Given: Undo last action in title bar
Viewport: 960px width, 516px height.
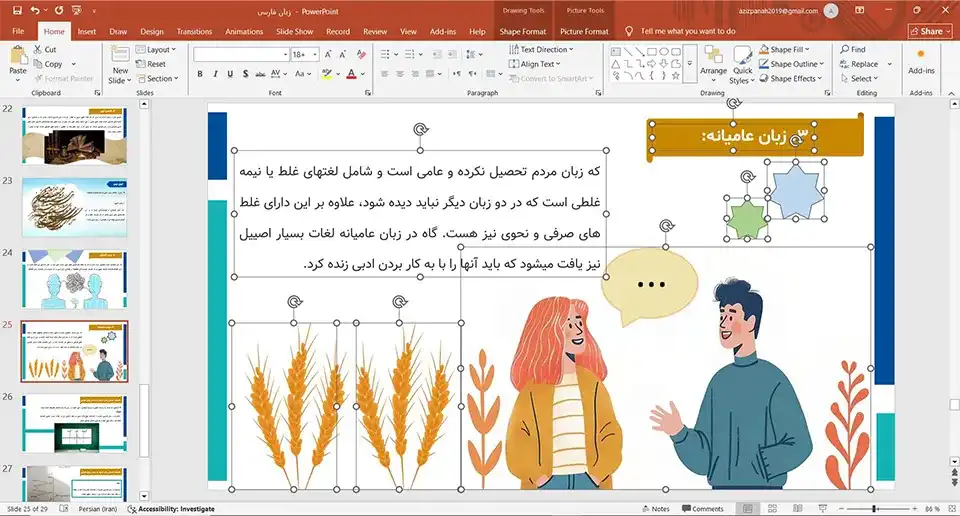Looking at the screenshot, I should coord(35,10).
